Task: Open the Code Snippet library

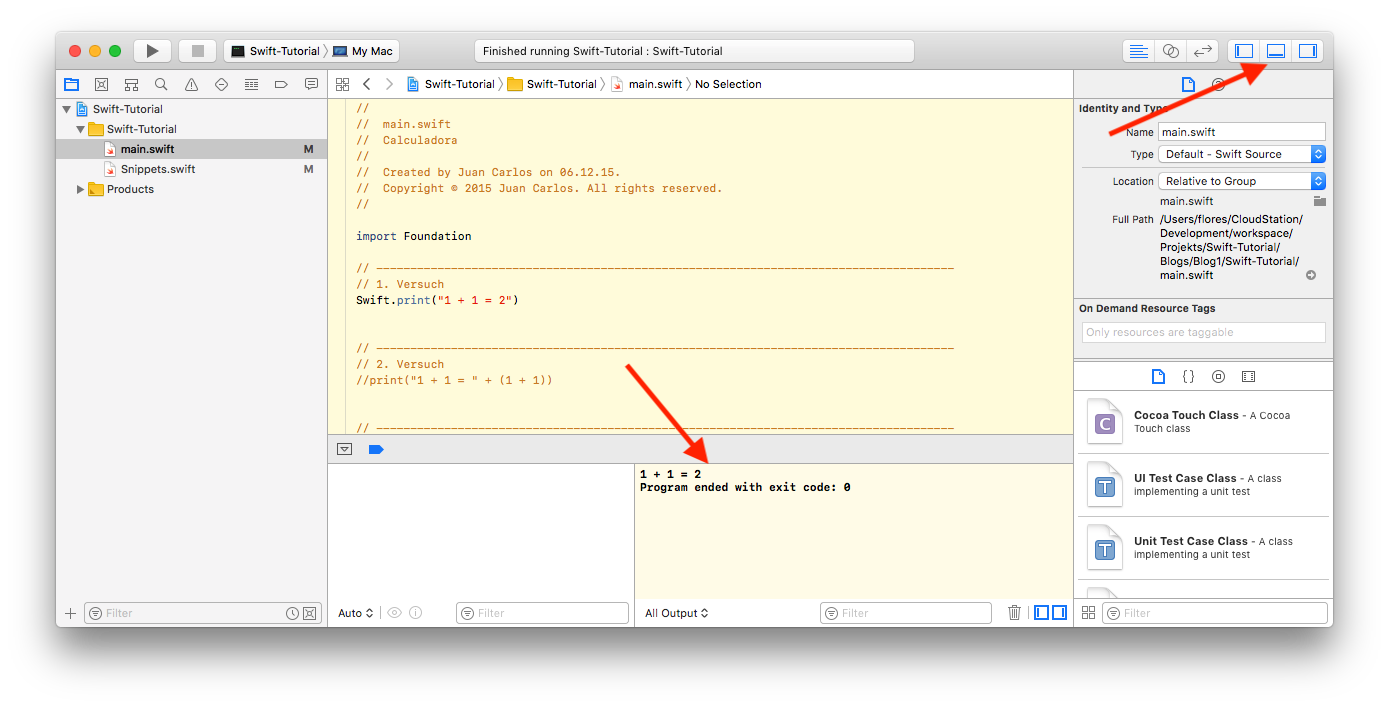Action: pos(1188,376)
